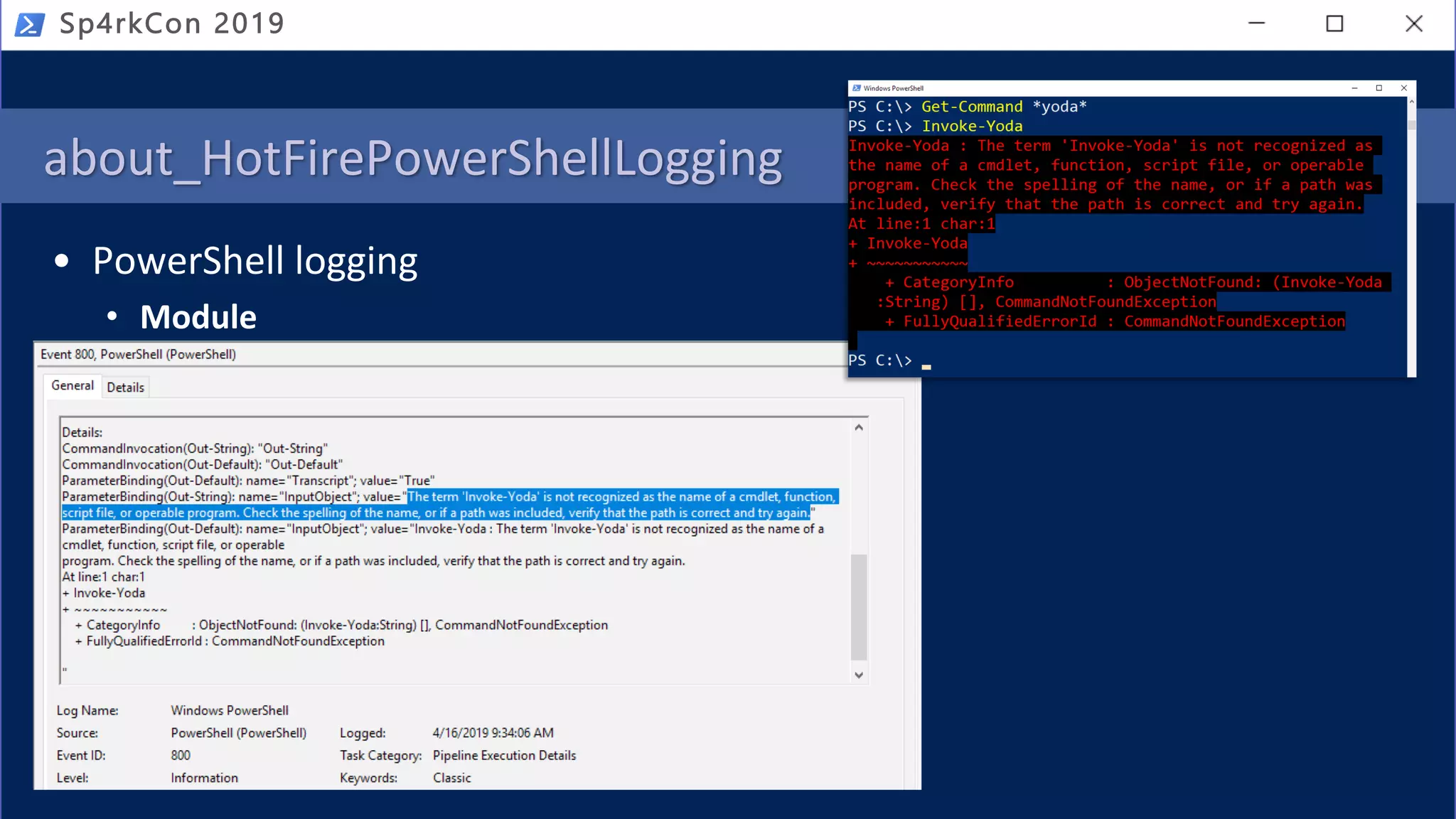Close the Sp4rkCon 2019 window
Screen dimensions: 1456x819
click(1413, 23)
